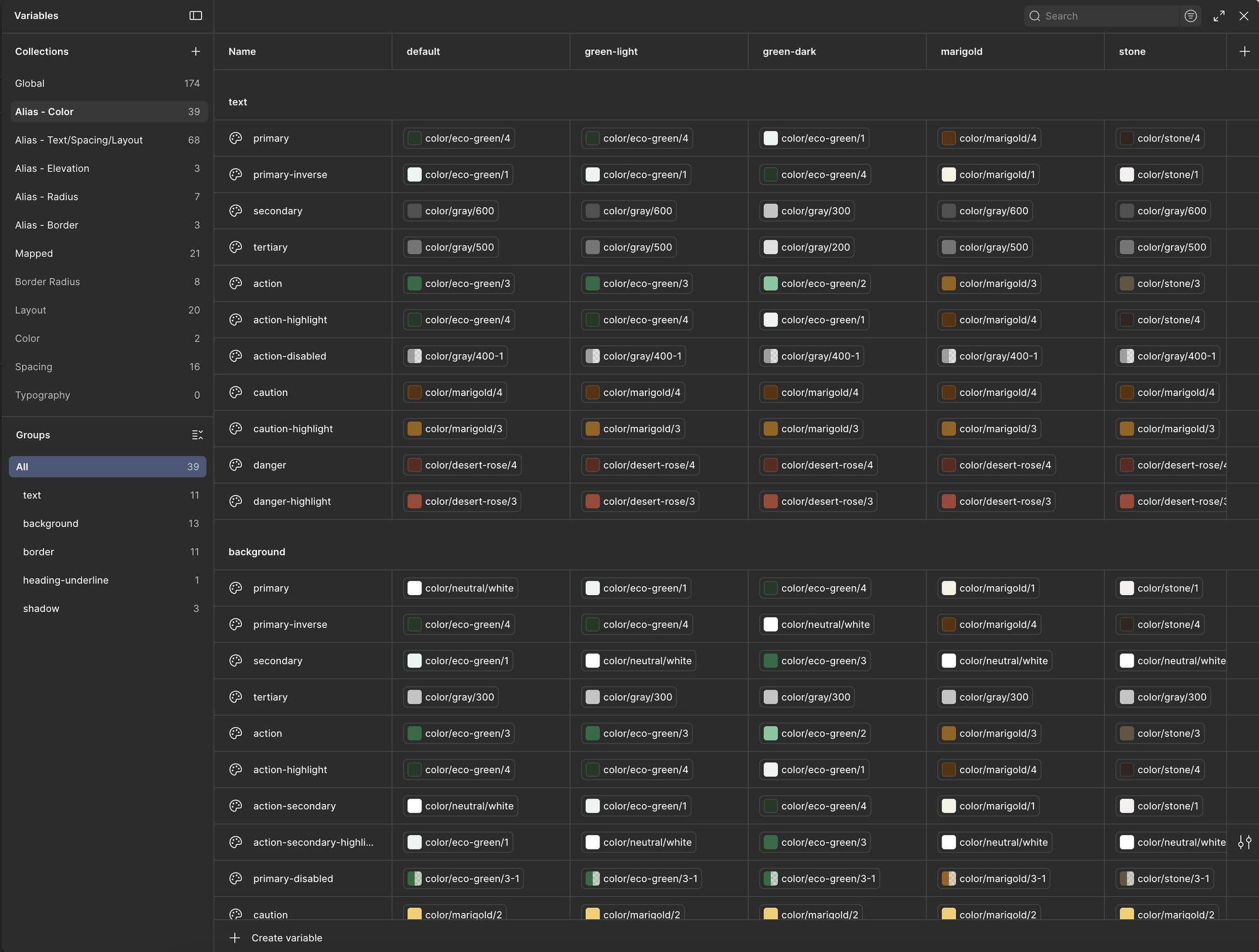Screen dimensions: 1259x952
Task: Click marigold value of action-disabled row
Action: pyautogui.click(x=989, y=356)
